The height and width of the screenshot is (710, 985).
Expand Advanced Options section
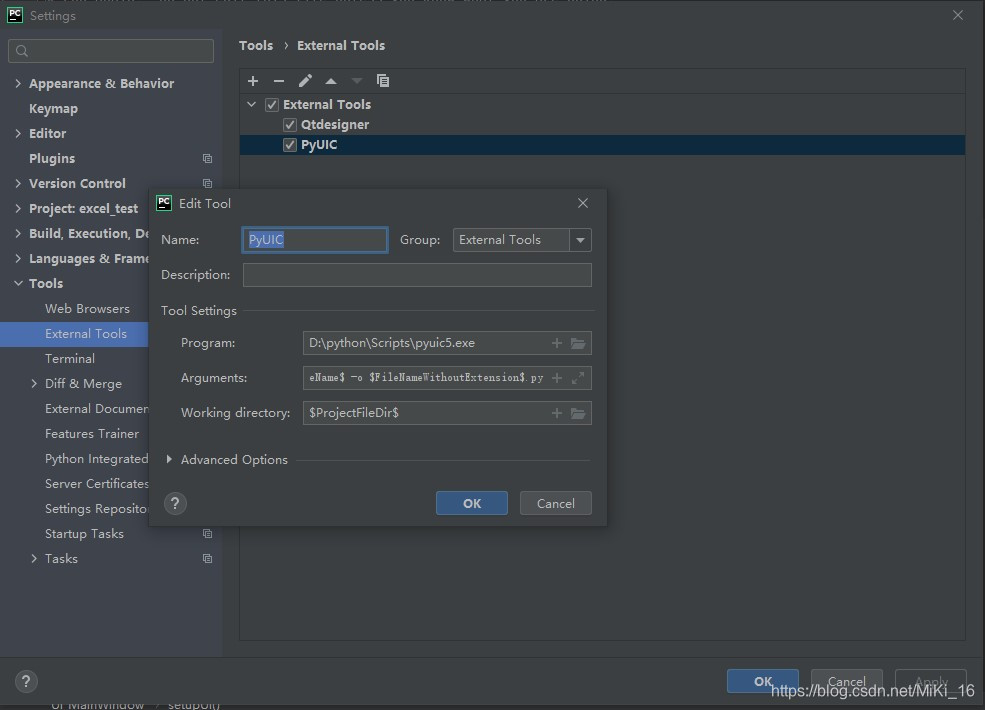click(169, 459)
